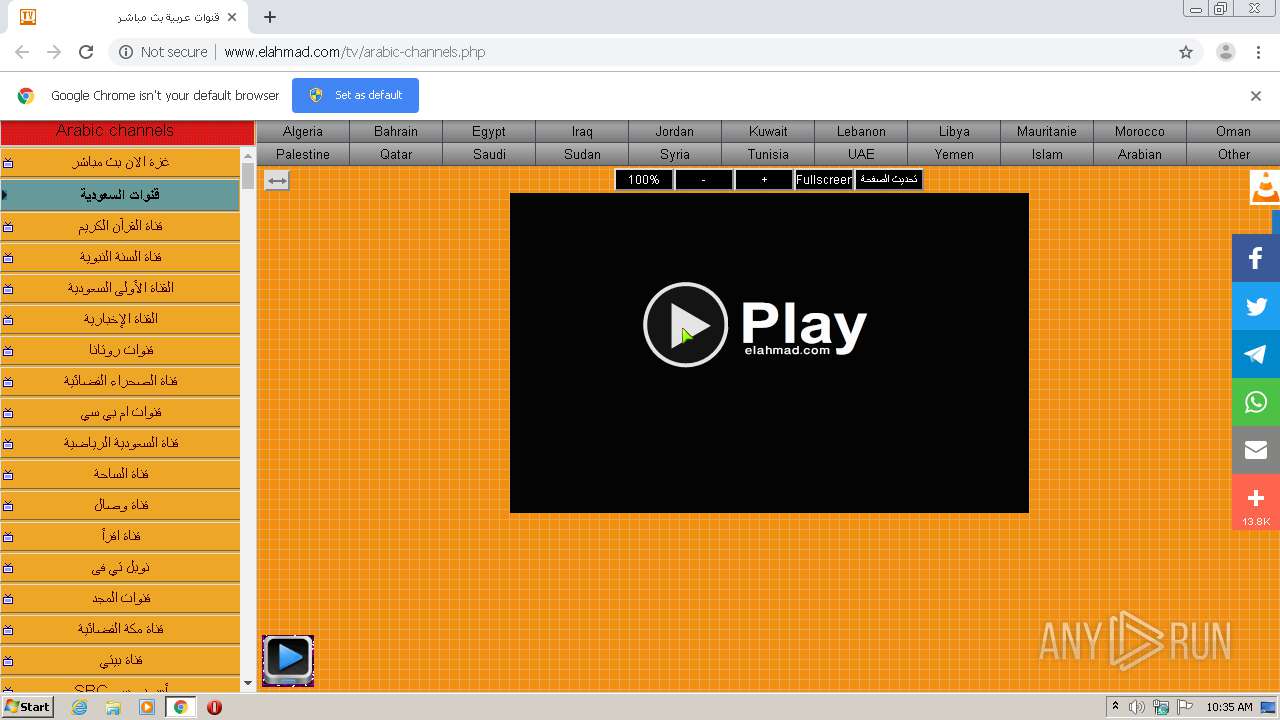Bookmark this page with the star icon
The image size is (1280, 720).
coord(1186,52)
